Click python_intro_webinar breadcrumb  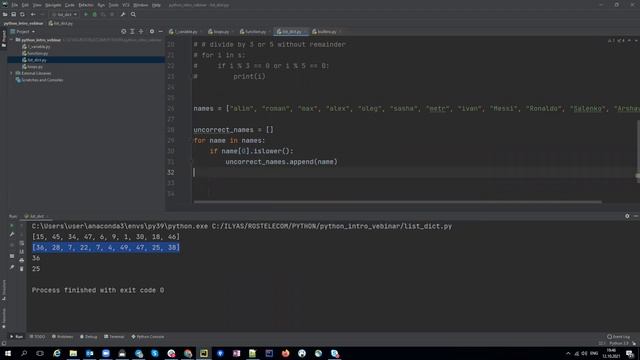point(23,23)
